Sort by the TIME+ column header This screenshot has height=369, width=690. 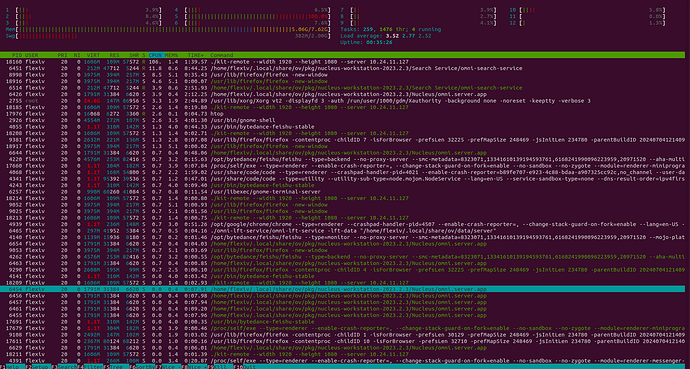[196, 55]
